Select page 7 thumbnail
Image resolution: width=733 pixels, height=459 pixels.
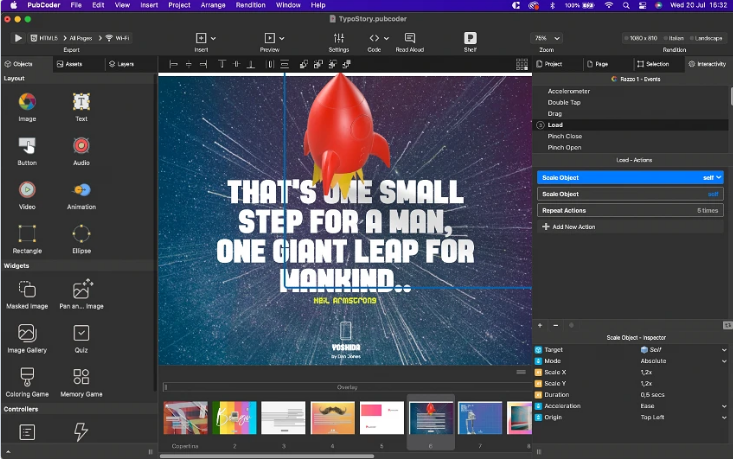480,418
